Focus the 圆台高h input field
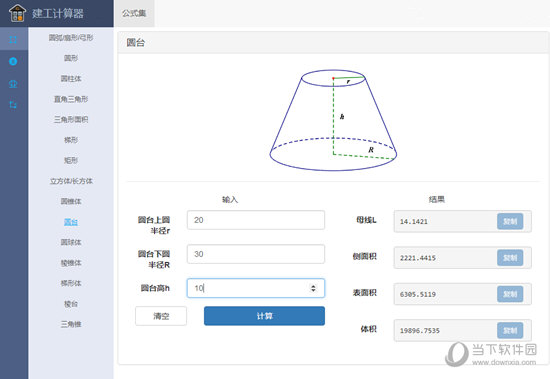 click(x=256, y=288)
